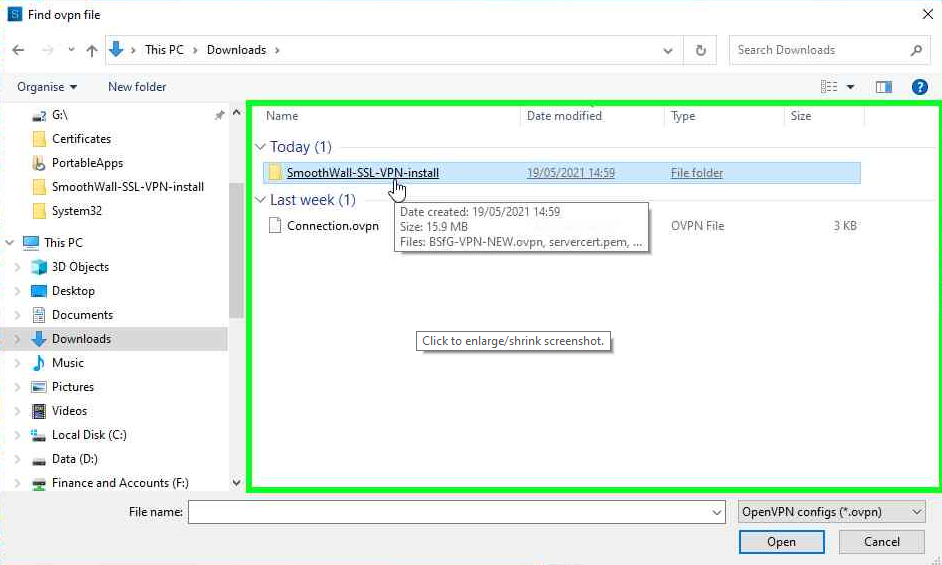Expand the Music node
Image resolution: width=942 pixels, height=565 pixels.
pos(17,363)
